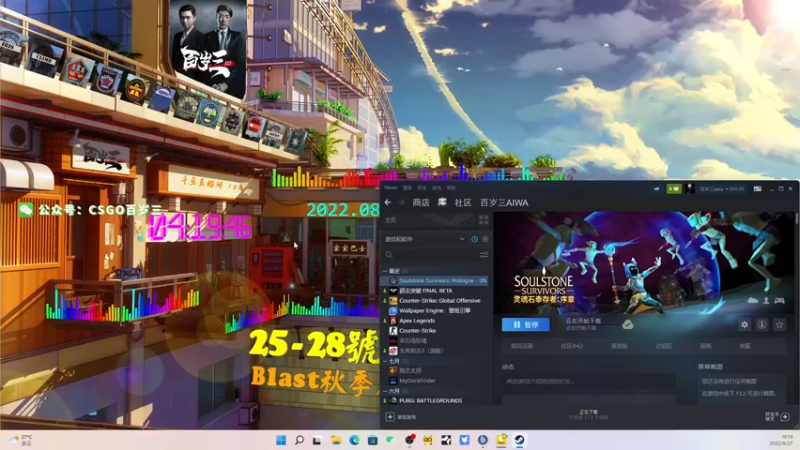Image resolution: width=800 pixels, height=450 pixels.
Task: Select Soulstone Survivors: Prologue in library
Action: (x=438, y=281)
